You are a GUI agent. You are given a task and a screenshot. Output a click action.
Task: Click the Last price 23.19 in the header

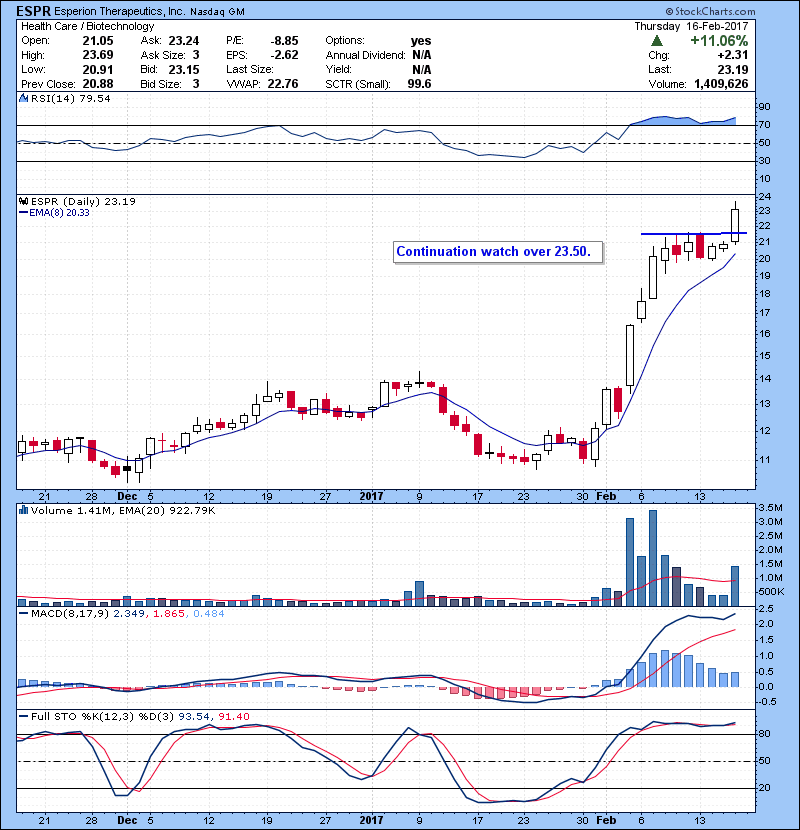pos(733,69)
